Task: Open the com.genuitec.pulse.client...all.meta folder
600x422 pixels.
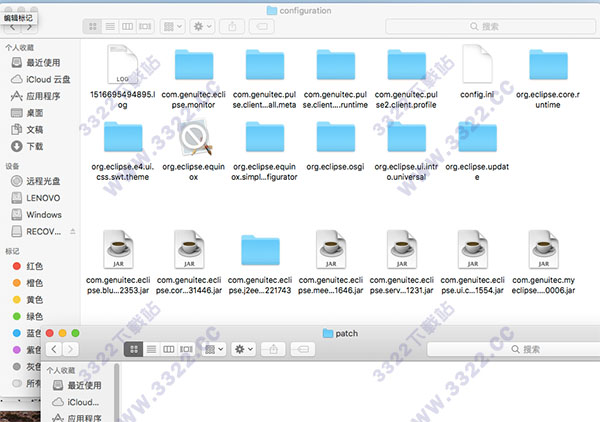Action: tap(264, 65)
